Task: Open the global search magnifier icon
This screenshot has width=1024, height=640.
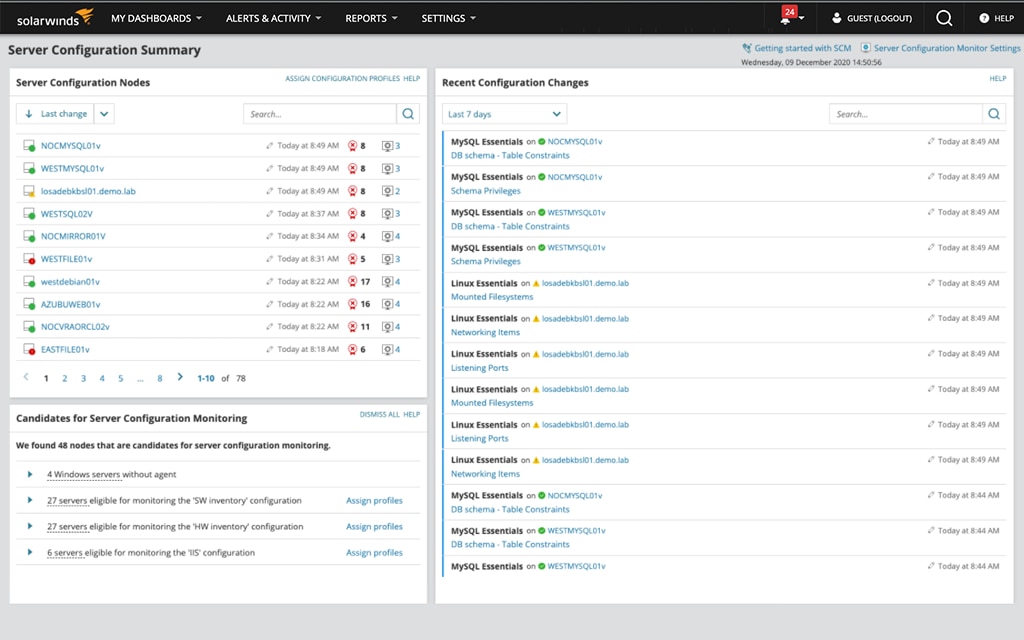Action: [944, 17]
